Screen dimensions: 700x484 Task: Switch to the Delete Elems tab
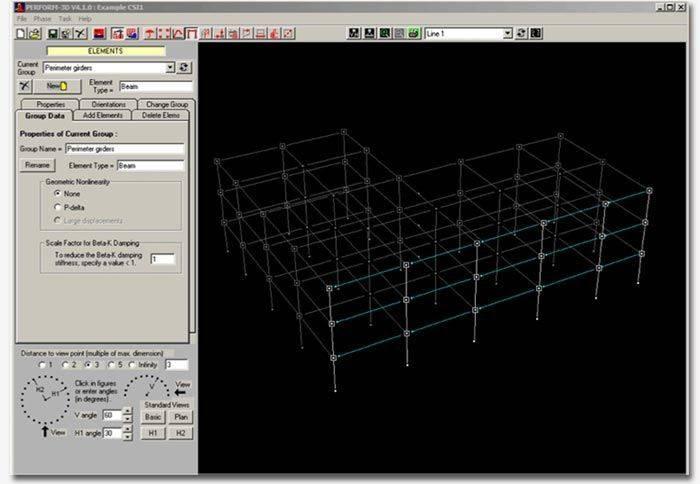click(x=161, y=115)
